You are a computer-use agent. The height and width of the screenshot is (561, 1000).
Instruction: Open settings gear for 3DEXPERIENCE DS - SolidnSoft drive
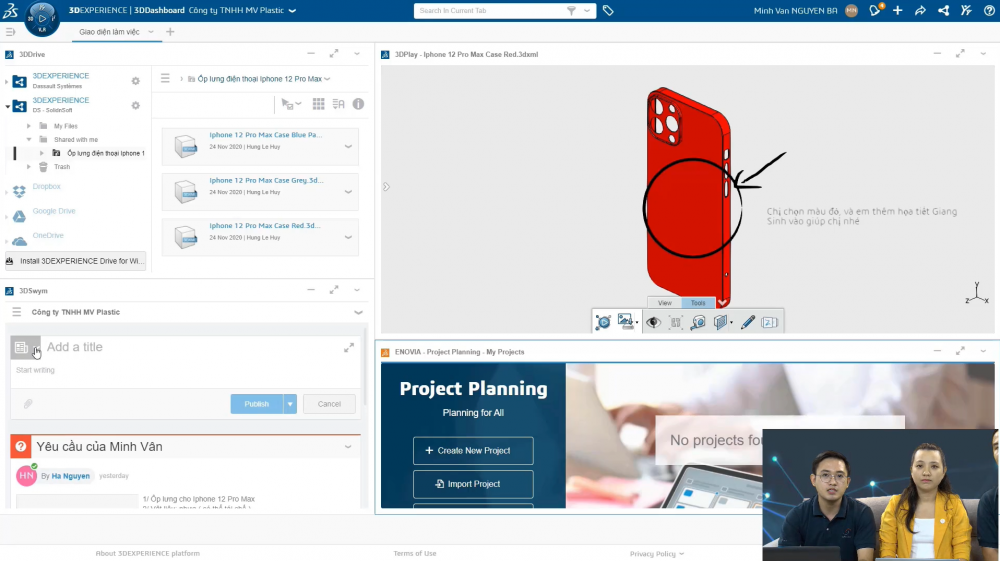[135, 105]
